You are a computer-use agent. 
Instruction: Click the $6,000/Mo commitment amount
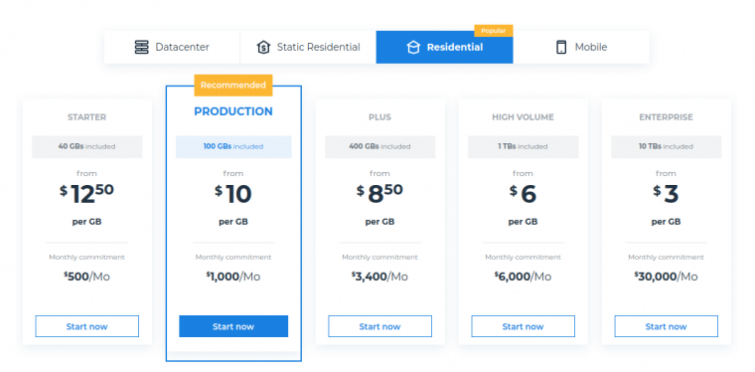[x=523, y=277]
